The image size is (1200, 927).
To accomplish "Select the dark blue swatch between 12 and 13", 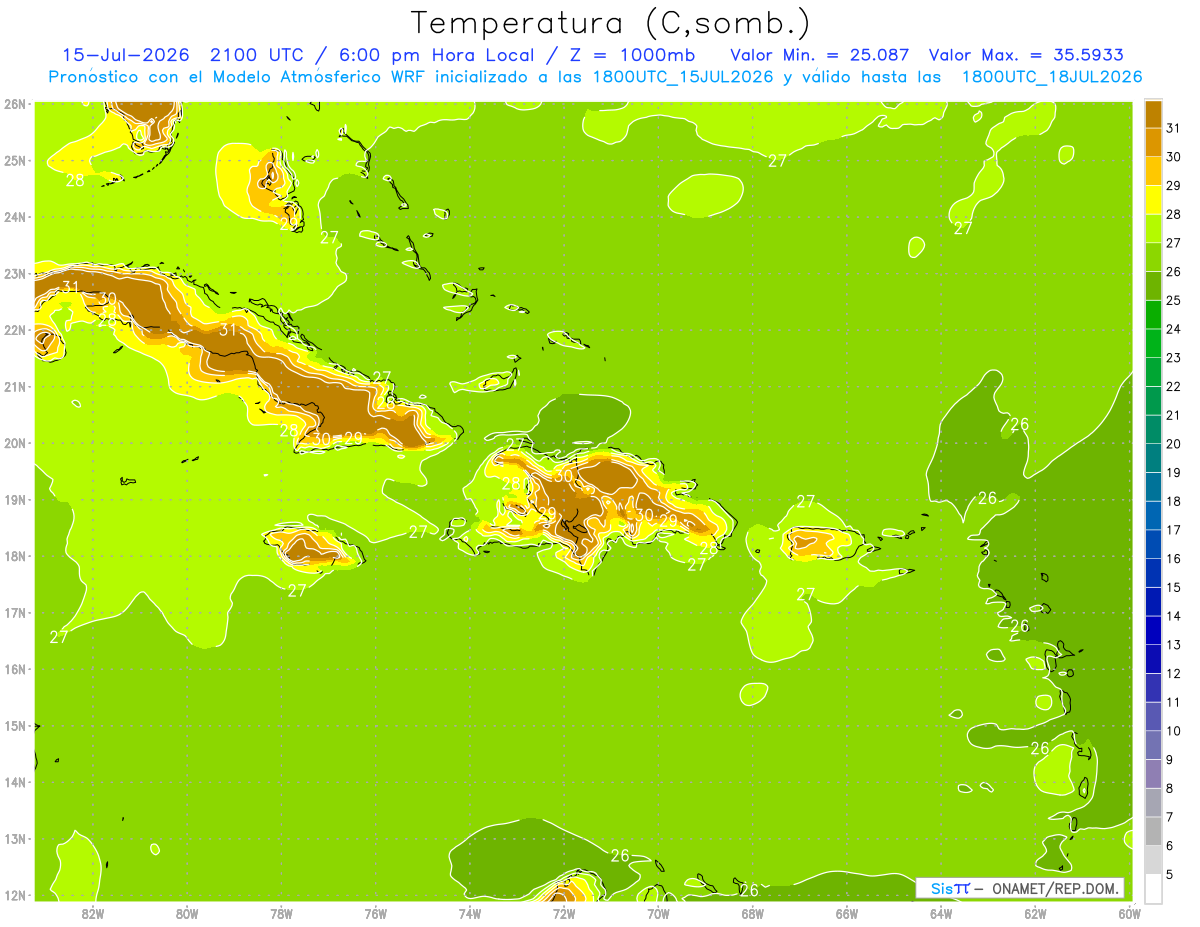I will tap(1153, 658).
